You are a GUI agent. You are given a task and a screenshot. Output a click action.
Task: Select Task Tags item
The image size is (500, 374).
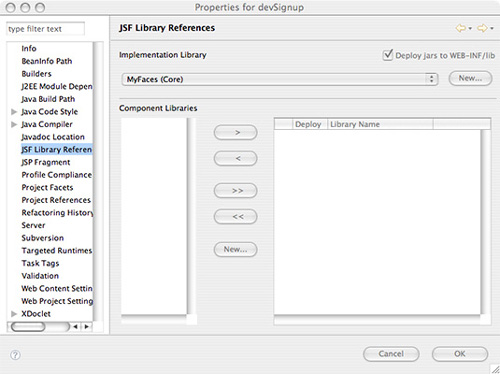click(40, 263)
